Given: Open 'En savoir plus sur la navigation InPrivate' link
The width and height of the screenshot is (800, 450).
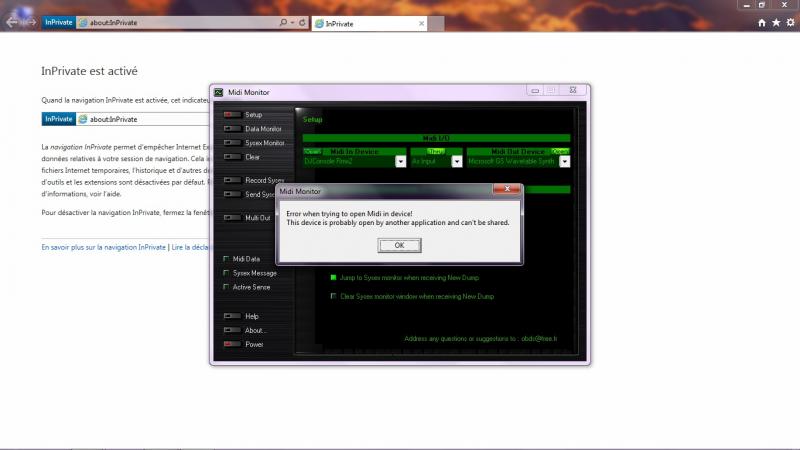Looking at the screenshot, I should point(103,246).
